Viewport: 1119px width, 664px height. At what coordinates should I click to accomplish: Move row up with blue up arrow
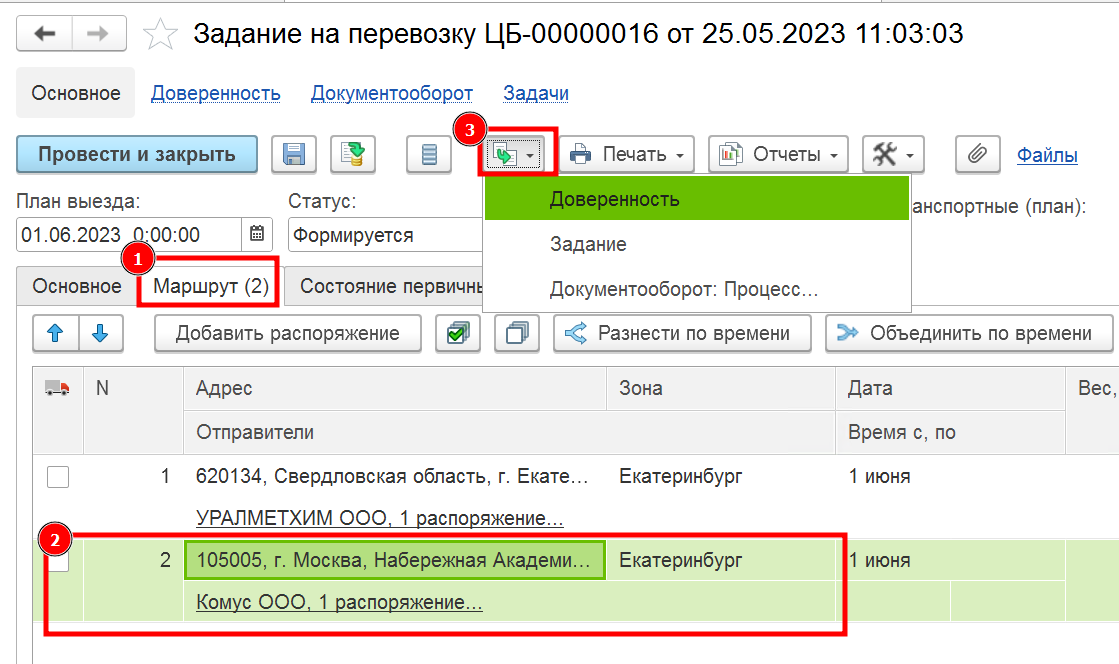(x=55, y=333)
